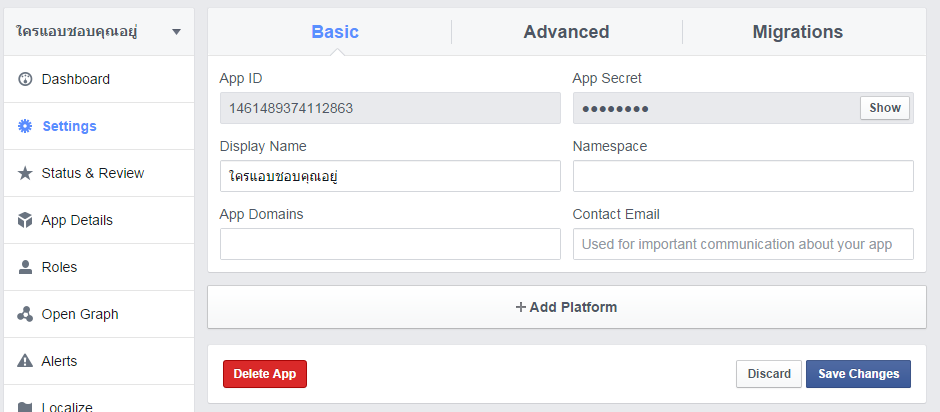The height and width of the screenshot is (412, 940).
Task: Focus the Namespace text field
Action: pyautogui.click(x=743, y=176)
